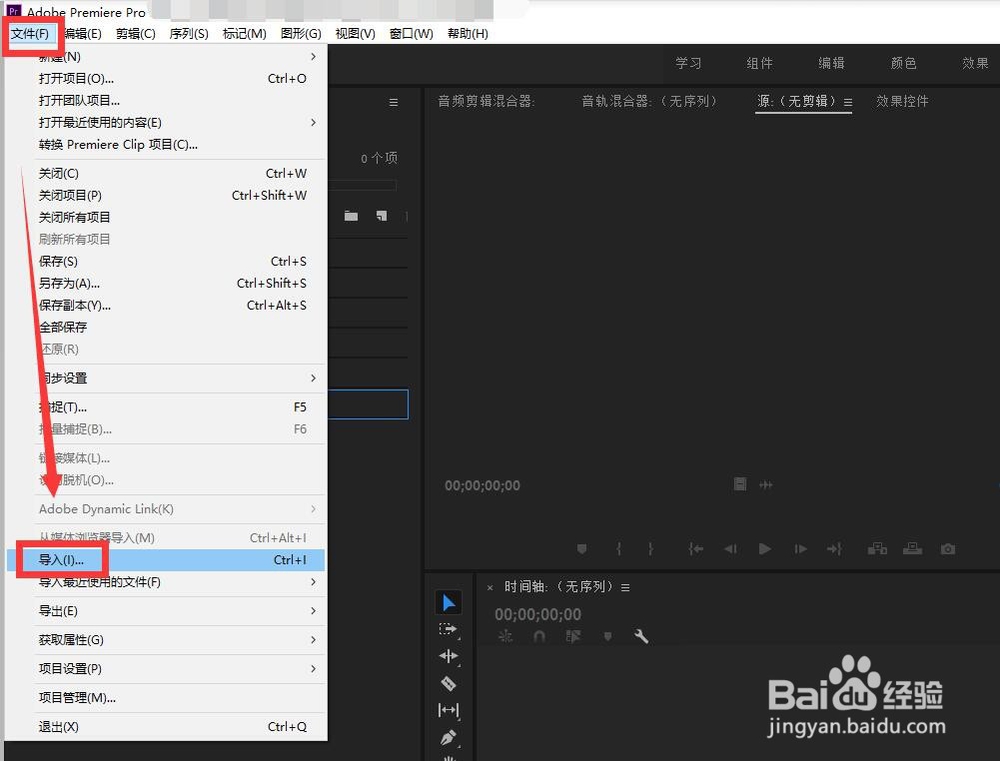
Task: Select the Track Select Forward tool
Action: click(448, 630)
